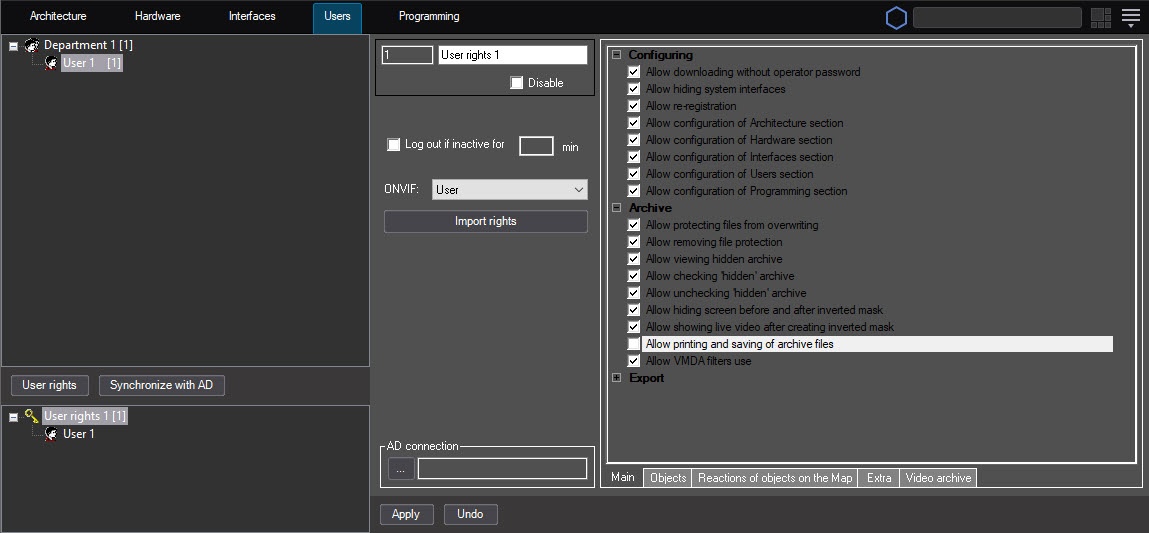Tick the Disable checkbox
Viewport: 1149px width, 533px height.
pos(517,83)
